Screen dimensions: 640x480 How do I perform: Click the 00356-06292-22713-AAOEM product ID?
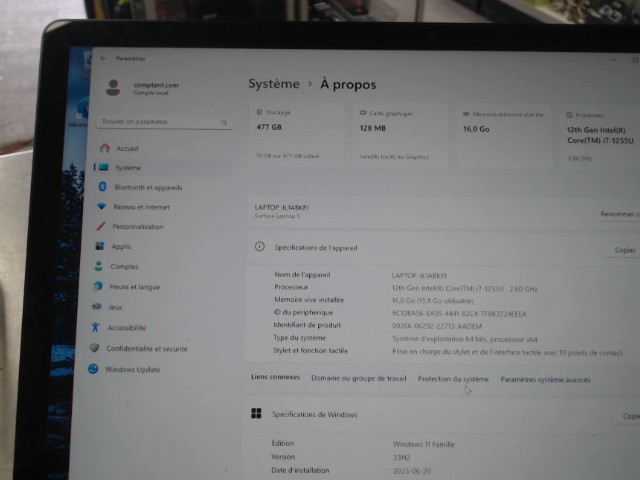(x=437, y=326)
